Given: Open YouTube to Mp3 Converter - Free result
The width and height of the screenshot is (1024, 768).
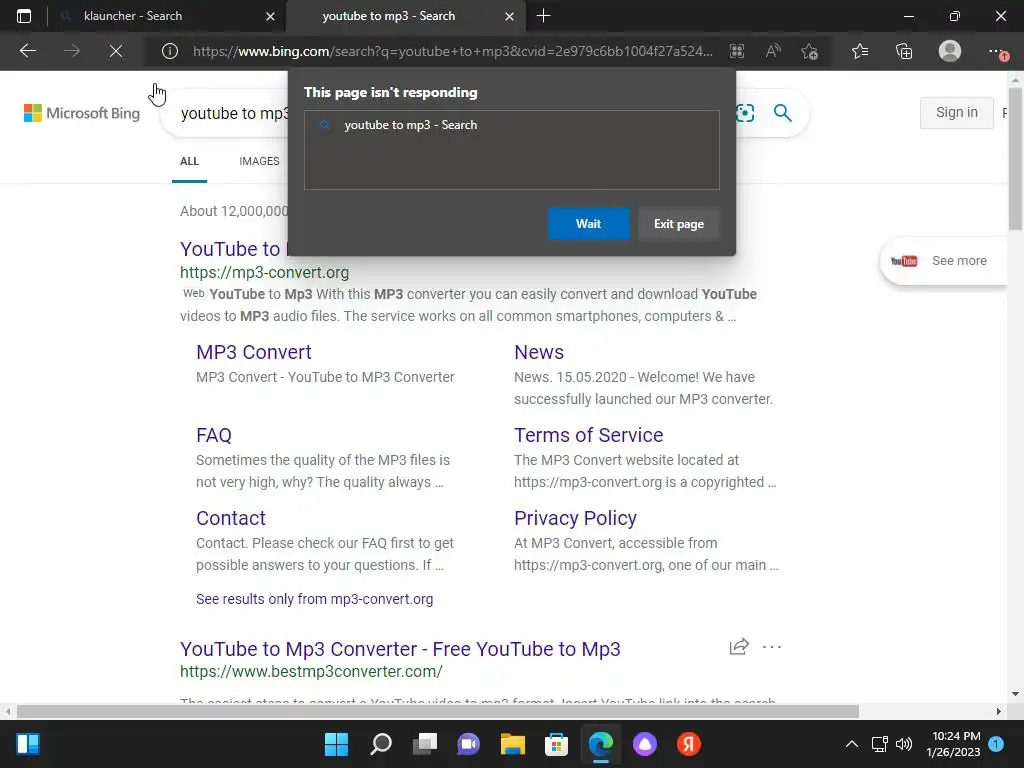Looking at the screenshot, I should point(400,649).
